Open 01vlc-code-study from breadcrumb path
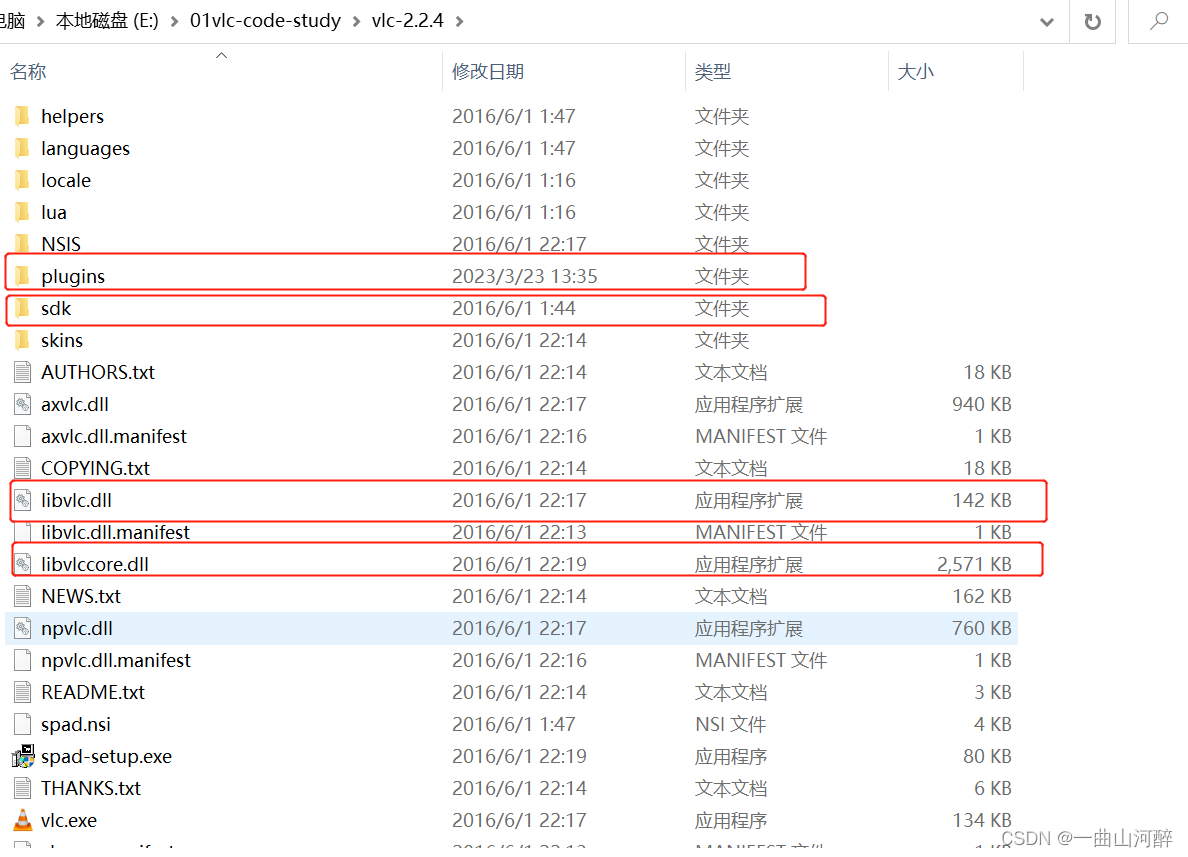 pos(265,20)
